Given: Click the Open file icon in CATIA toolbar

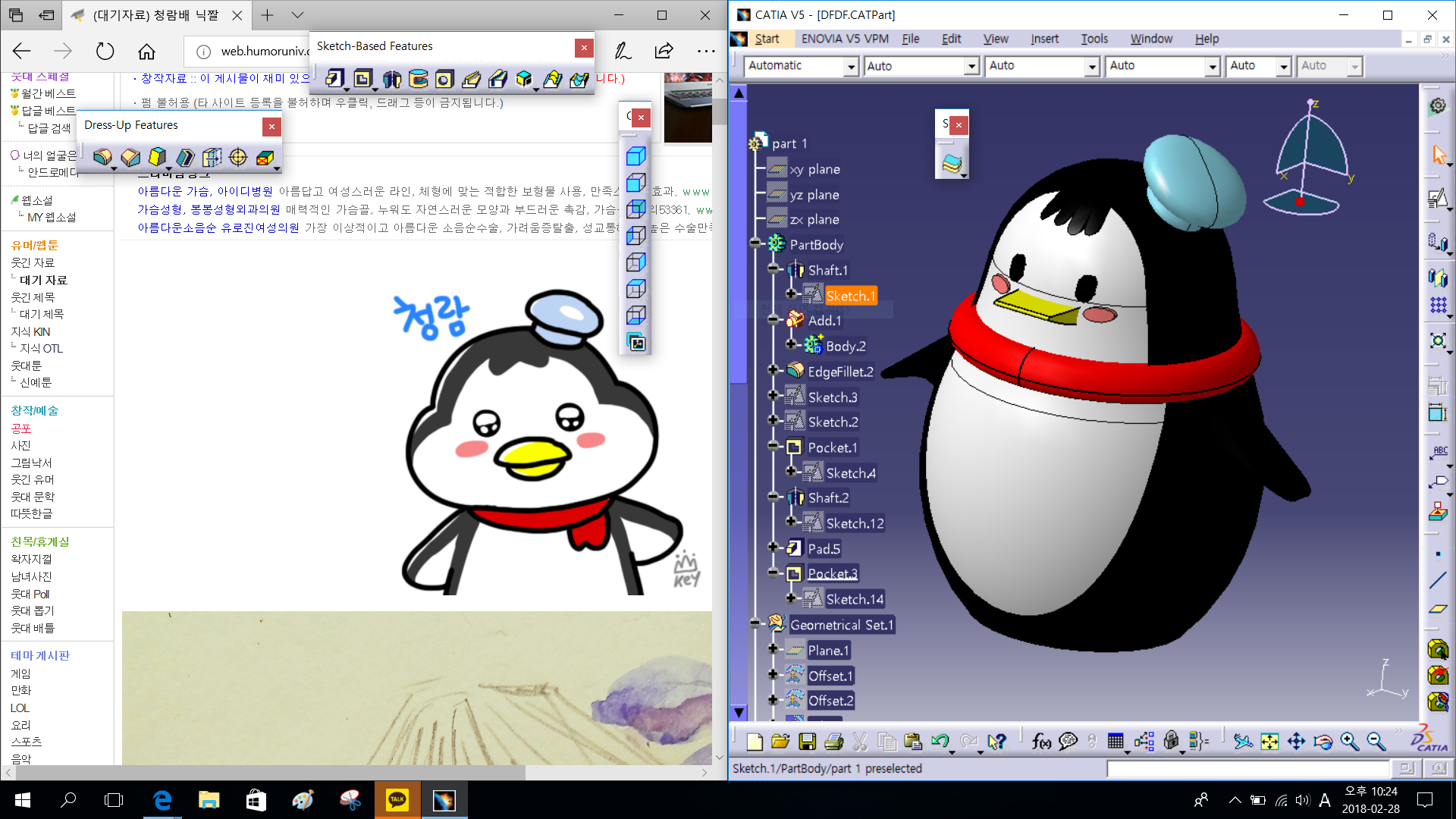Looking at the screenshot, I should coord(780,742).
